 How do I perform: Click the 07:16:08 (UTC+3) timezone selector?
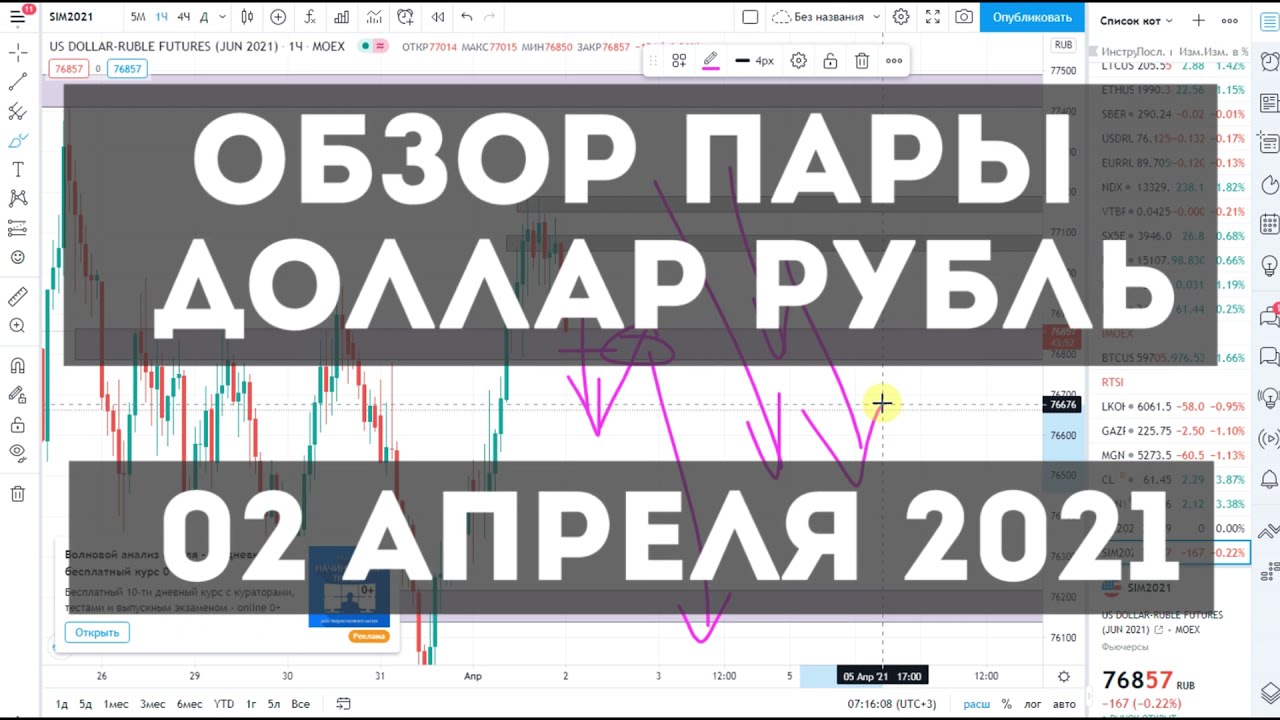[893, 704]
